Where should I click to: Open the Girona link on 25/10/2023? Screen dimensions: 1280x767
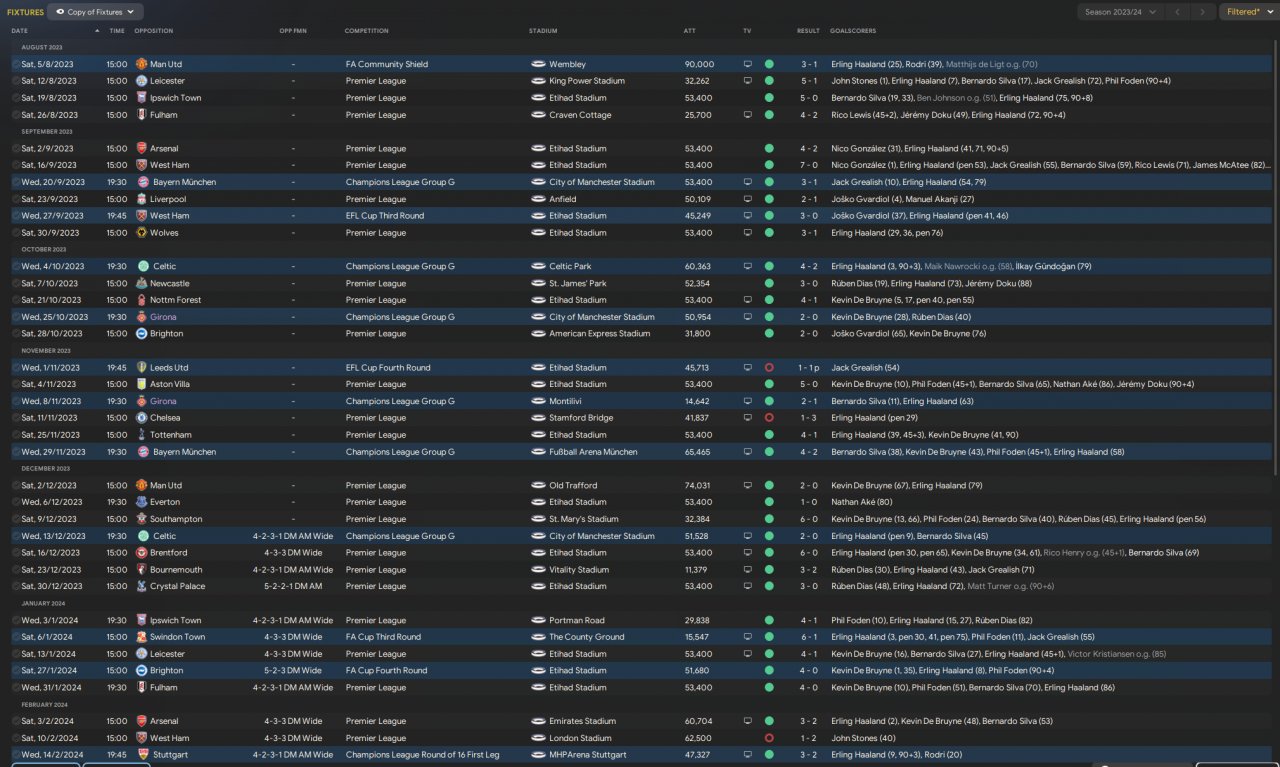click(x=163, y=317)
